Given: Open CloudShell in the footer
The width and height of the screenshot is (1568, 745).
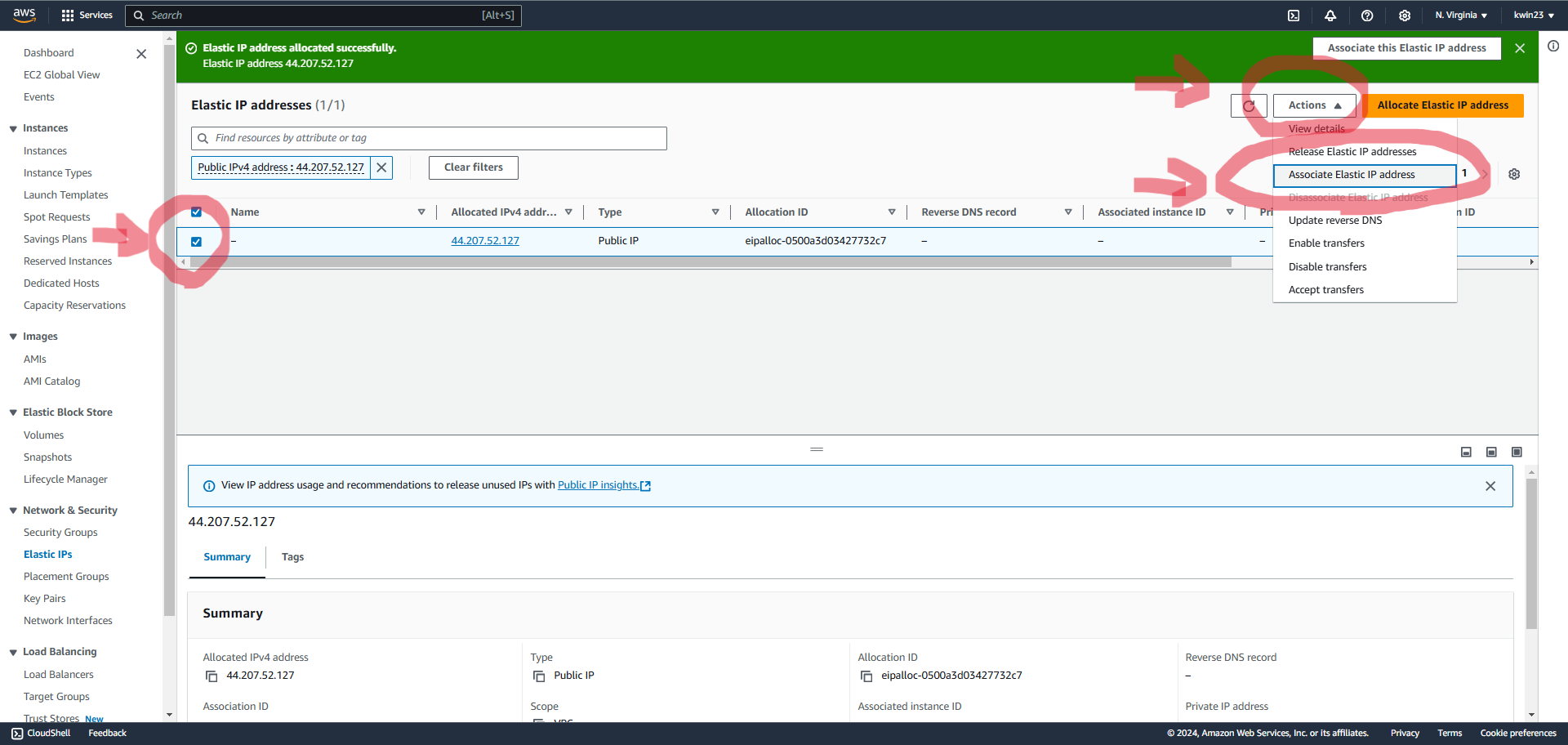Looking at the screenshot, I should point(41,734).
